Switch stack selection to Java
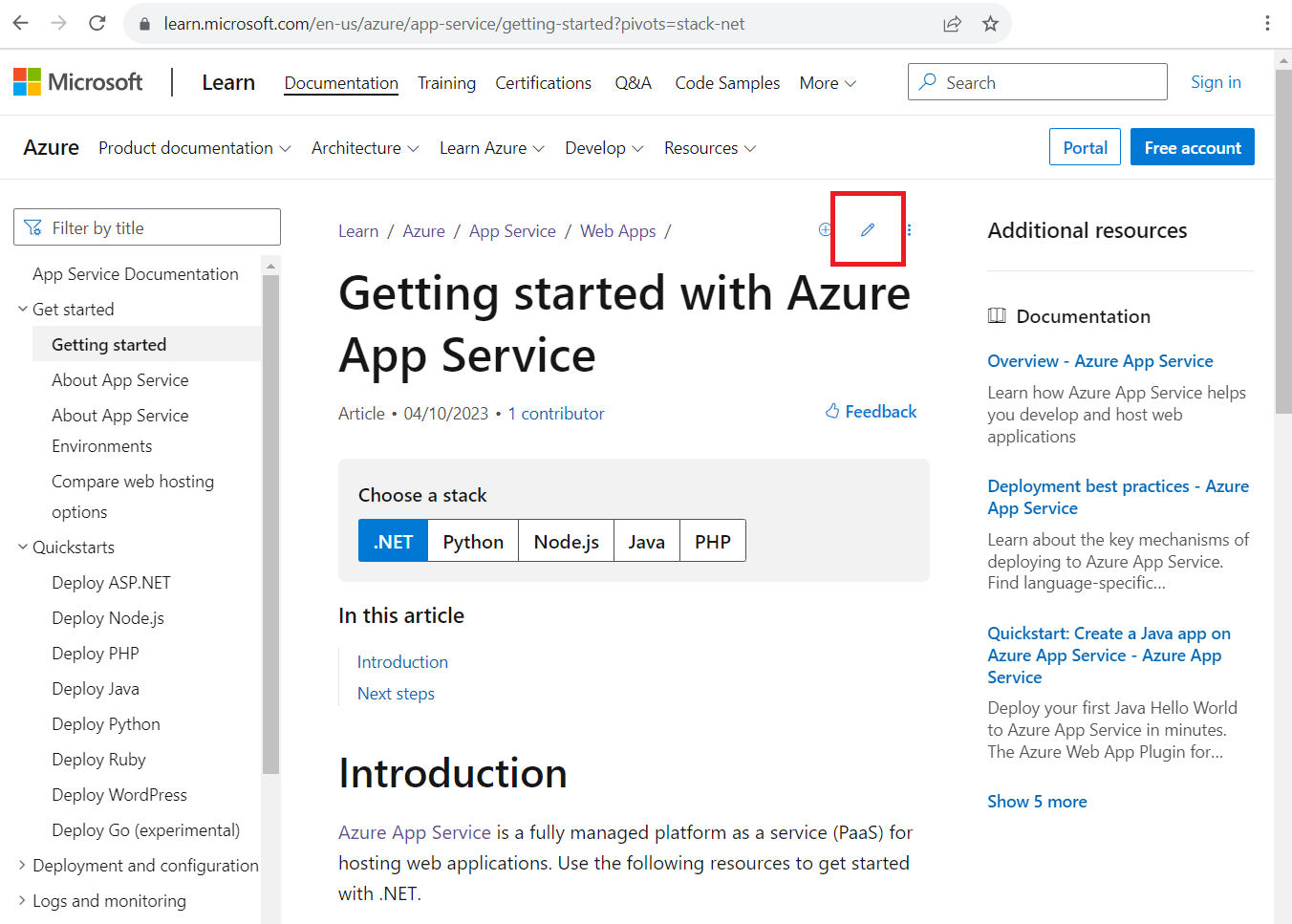The height and width of the screenshot is (924, 1292). click(x=646, y=540)
